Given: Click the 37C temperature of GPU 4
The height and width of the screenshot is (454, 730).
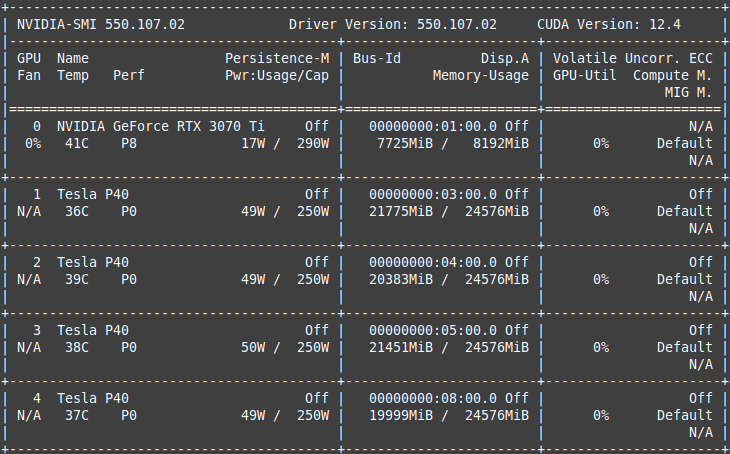Looking at the screenshot, I should point(77,415).
